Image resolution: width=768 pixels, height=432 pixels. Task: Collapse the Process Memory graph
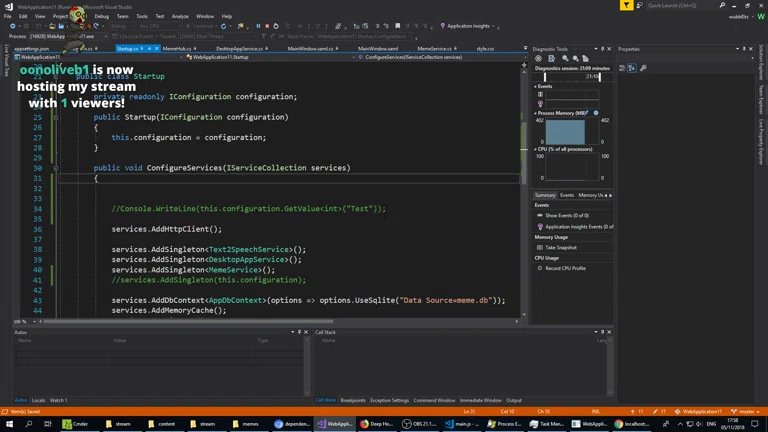click(535, 113)
